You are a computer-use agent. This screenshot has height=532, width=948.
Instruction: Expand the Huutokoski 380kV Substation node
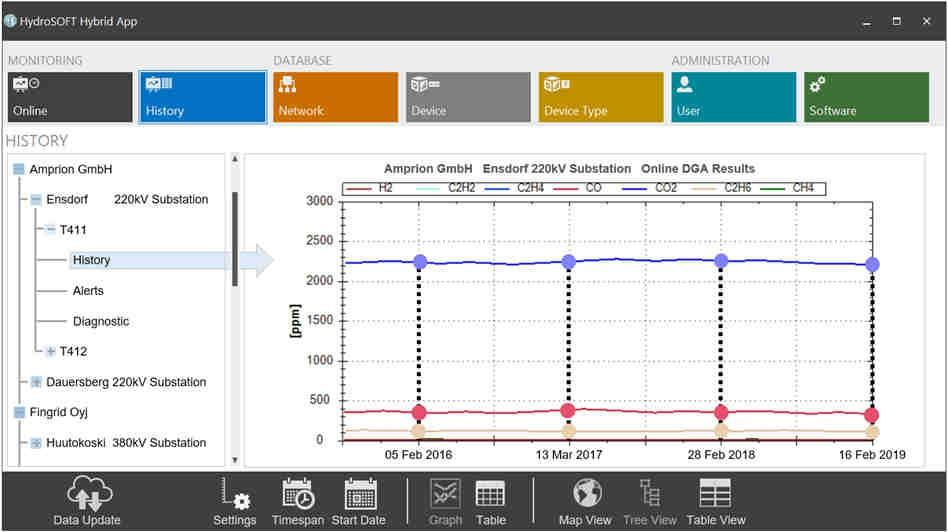coord(36,443)
